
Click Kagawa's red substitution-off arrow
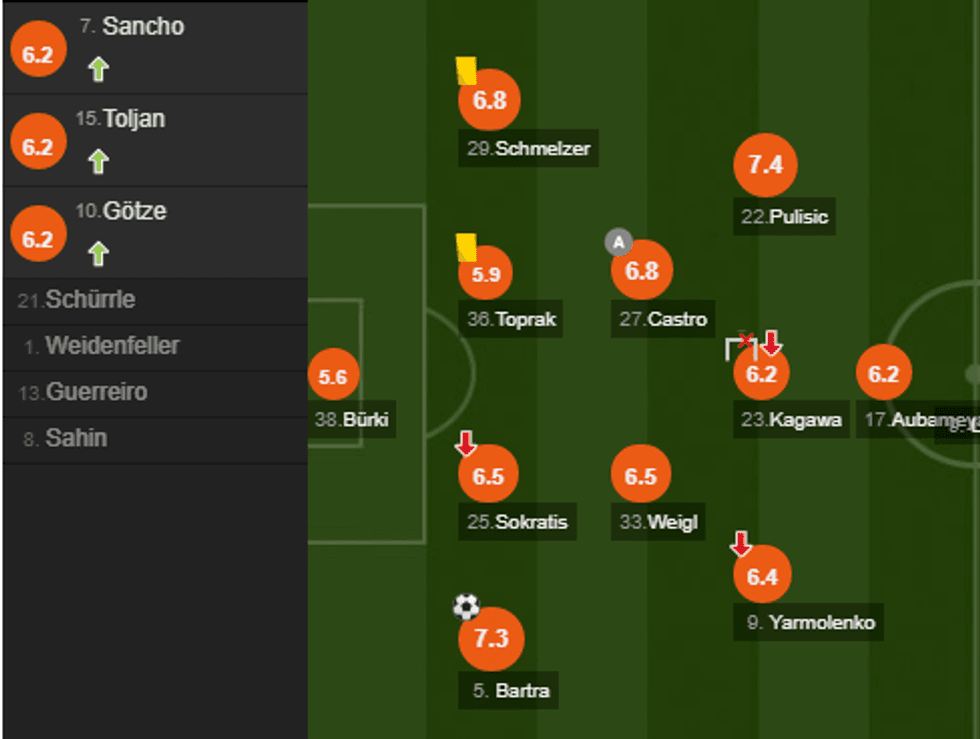pos(771,344)
